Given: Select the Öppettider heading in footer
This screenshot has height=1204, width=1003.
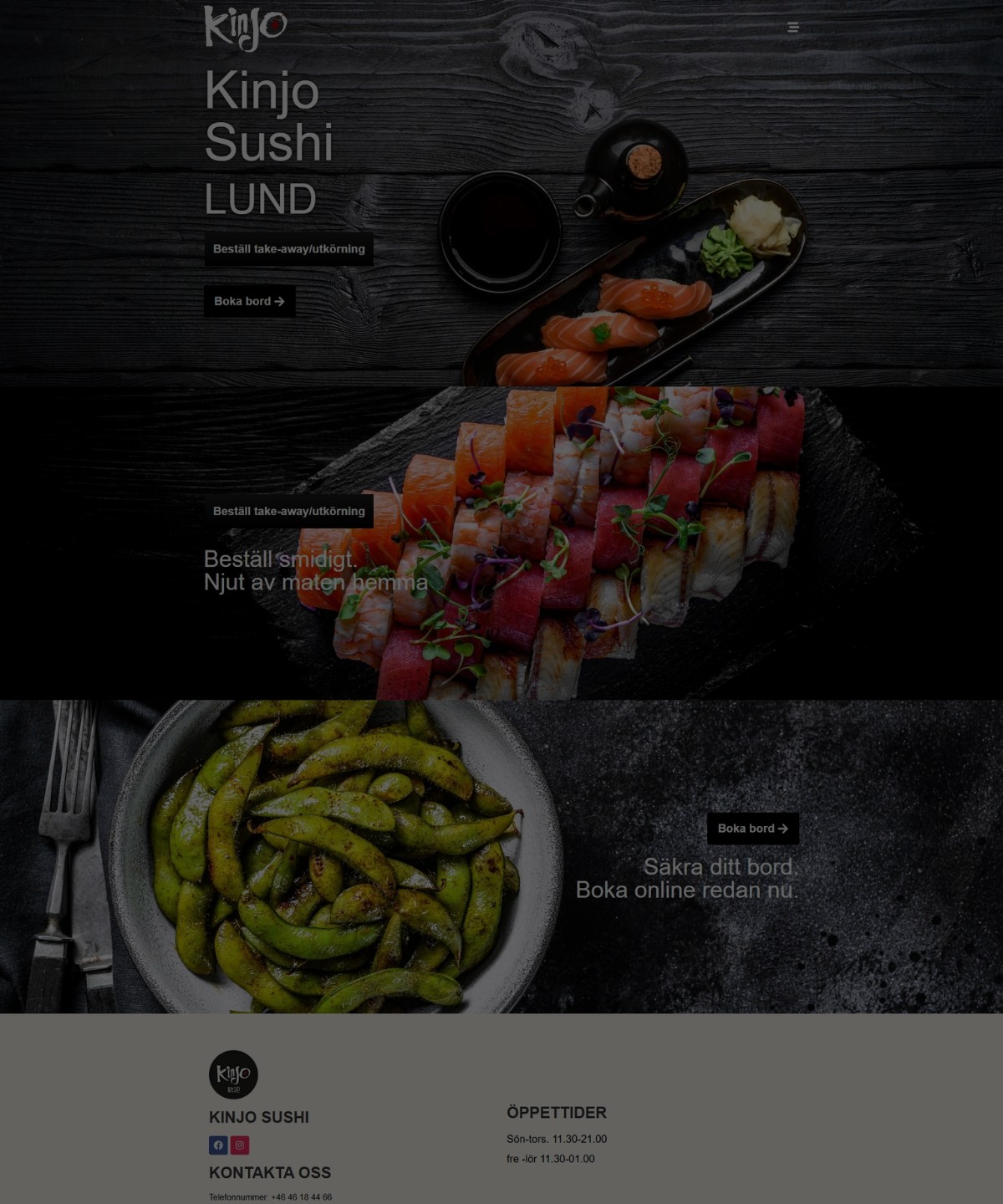Looking at the screenshot, I should coord(557,1113).
